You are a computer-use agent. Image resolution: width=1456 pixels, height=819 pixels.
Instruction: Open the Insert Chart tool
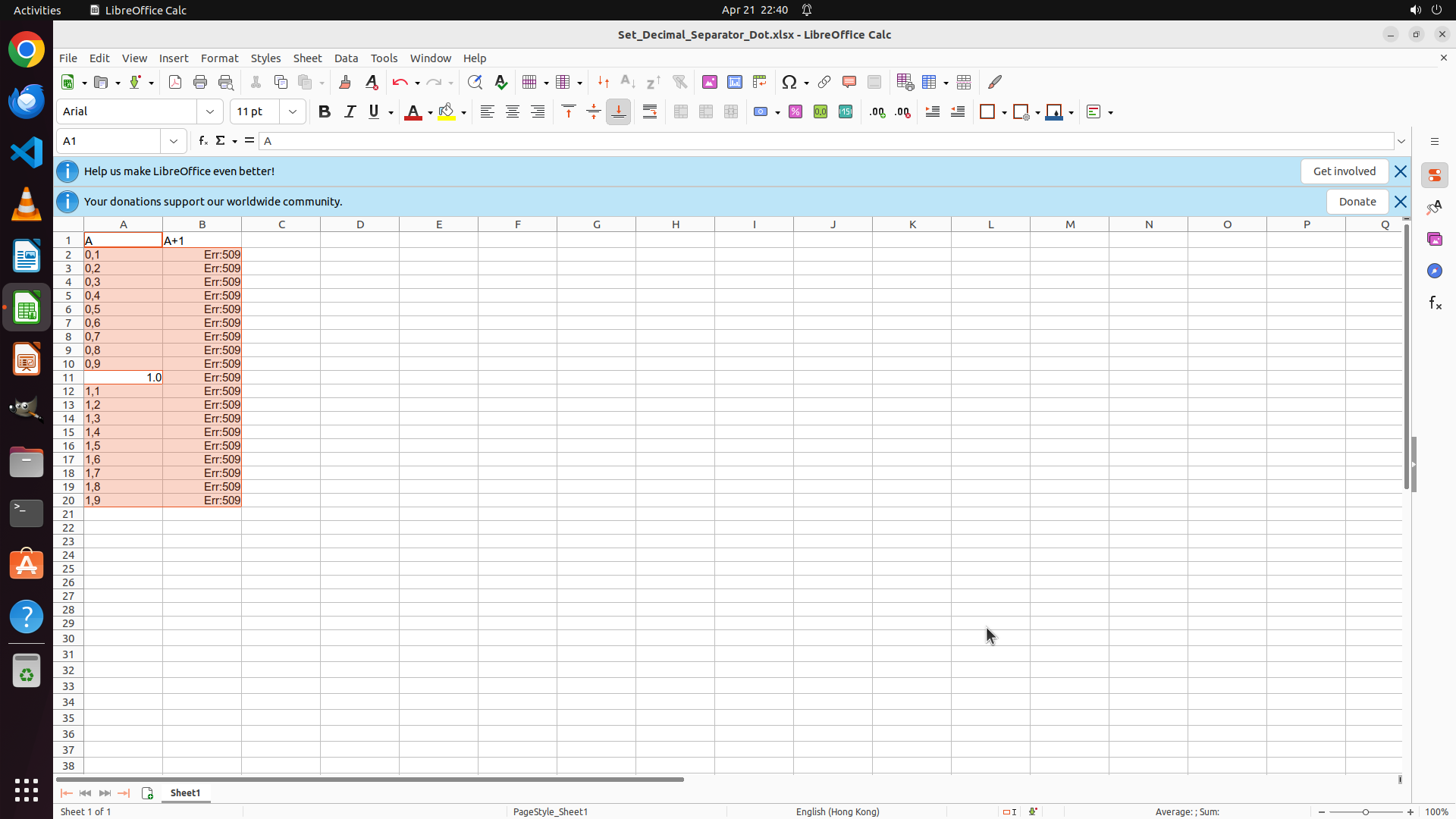[x=735, y=82]
